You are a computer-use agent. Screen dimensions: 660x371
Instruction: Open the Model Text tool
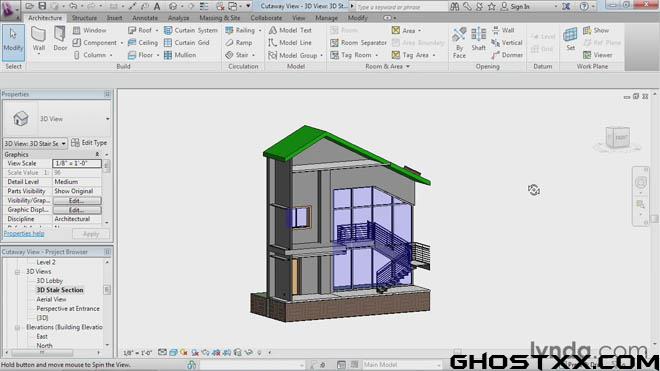(x=290, y=30)
